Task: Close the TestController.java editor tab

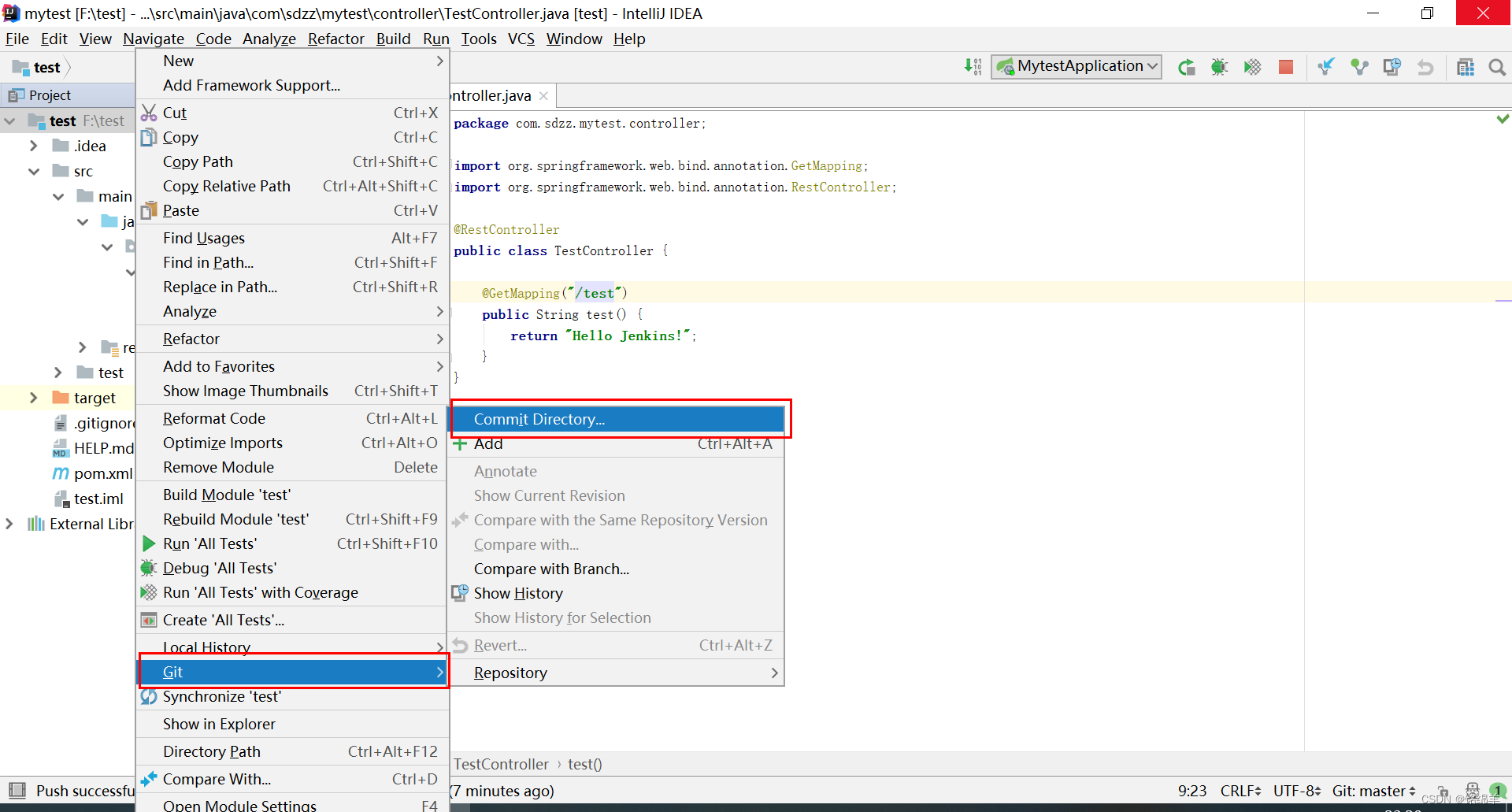Action: 543,96
